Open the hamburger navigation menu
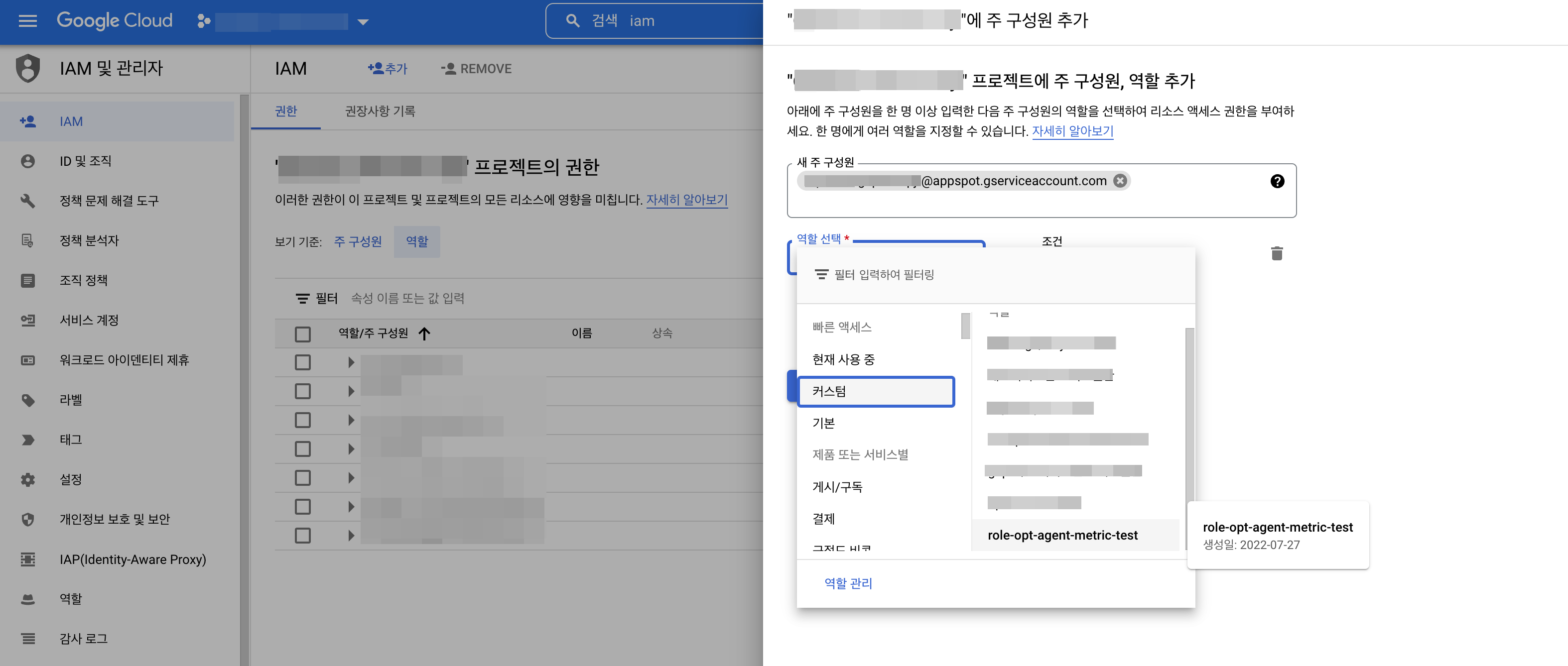The width and height of the screenshot is (1568, 666). click(x=27, y=21)
